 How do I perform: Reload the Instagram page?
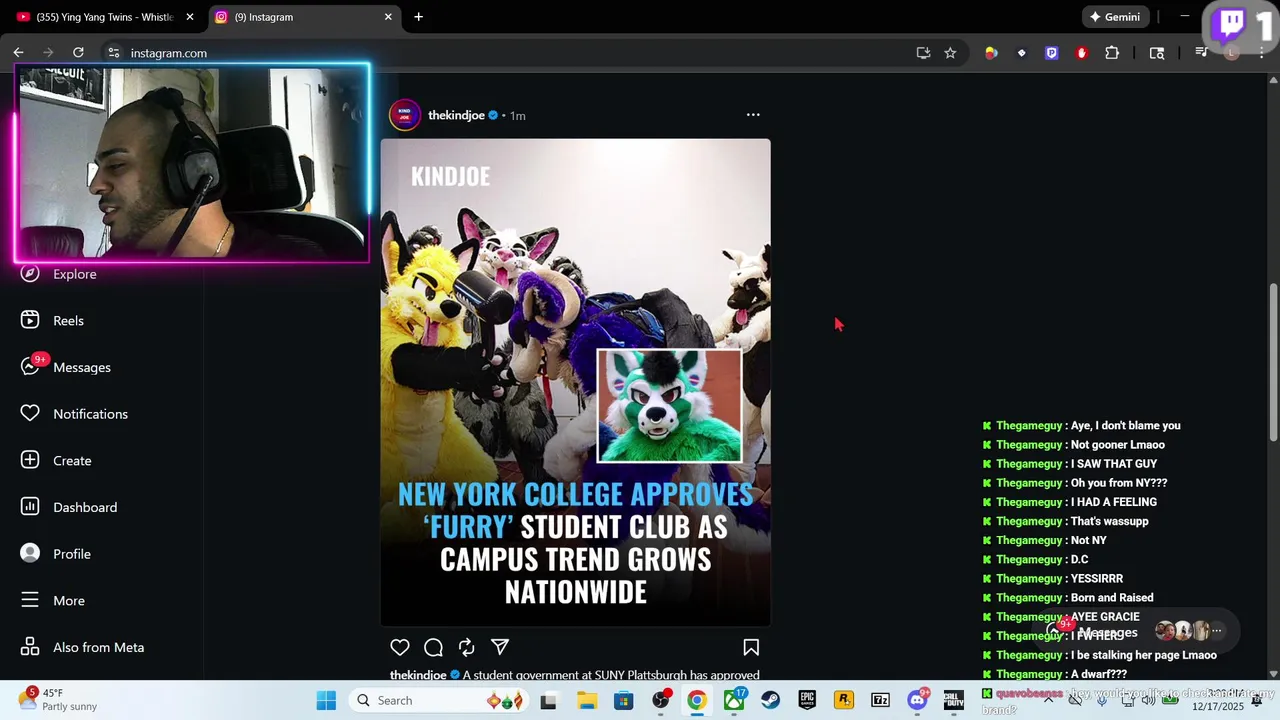[x=78, y=53]
